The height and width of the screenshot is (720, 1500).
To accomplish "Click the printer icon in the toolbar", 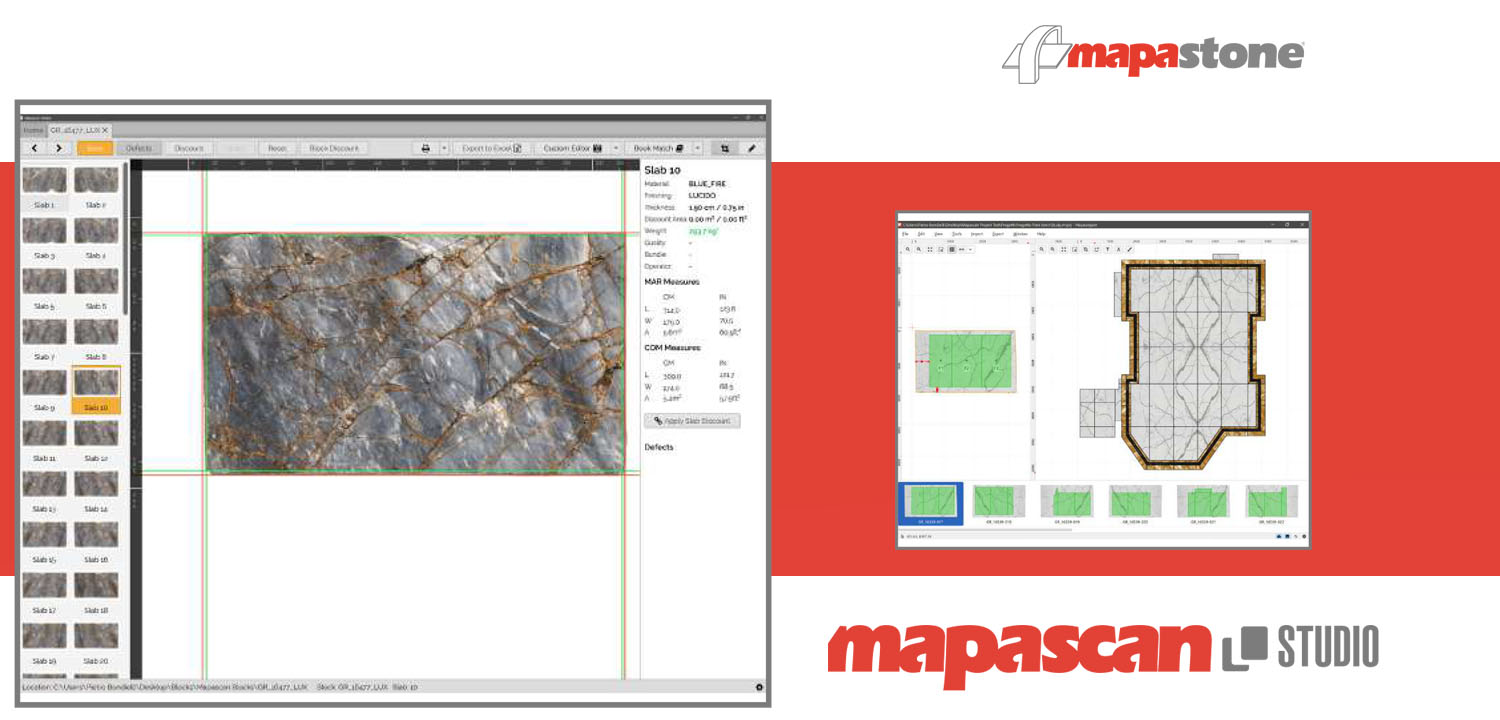I will (425, 148).
